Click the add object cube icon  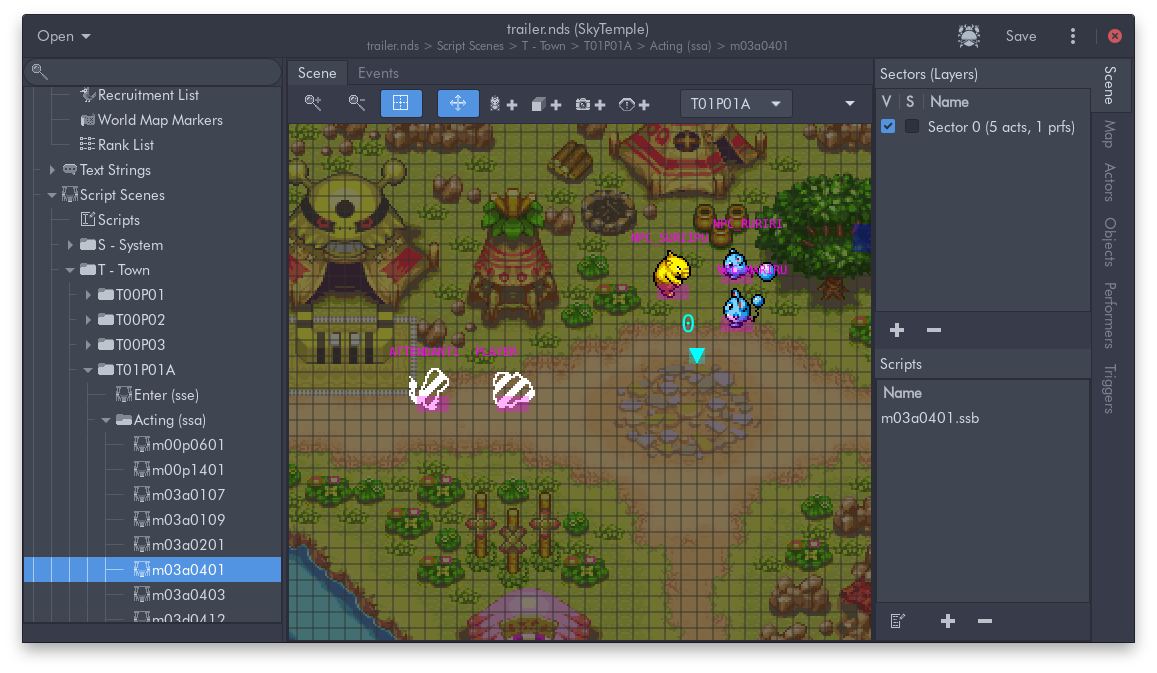tap(545, 104)
